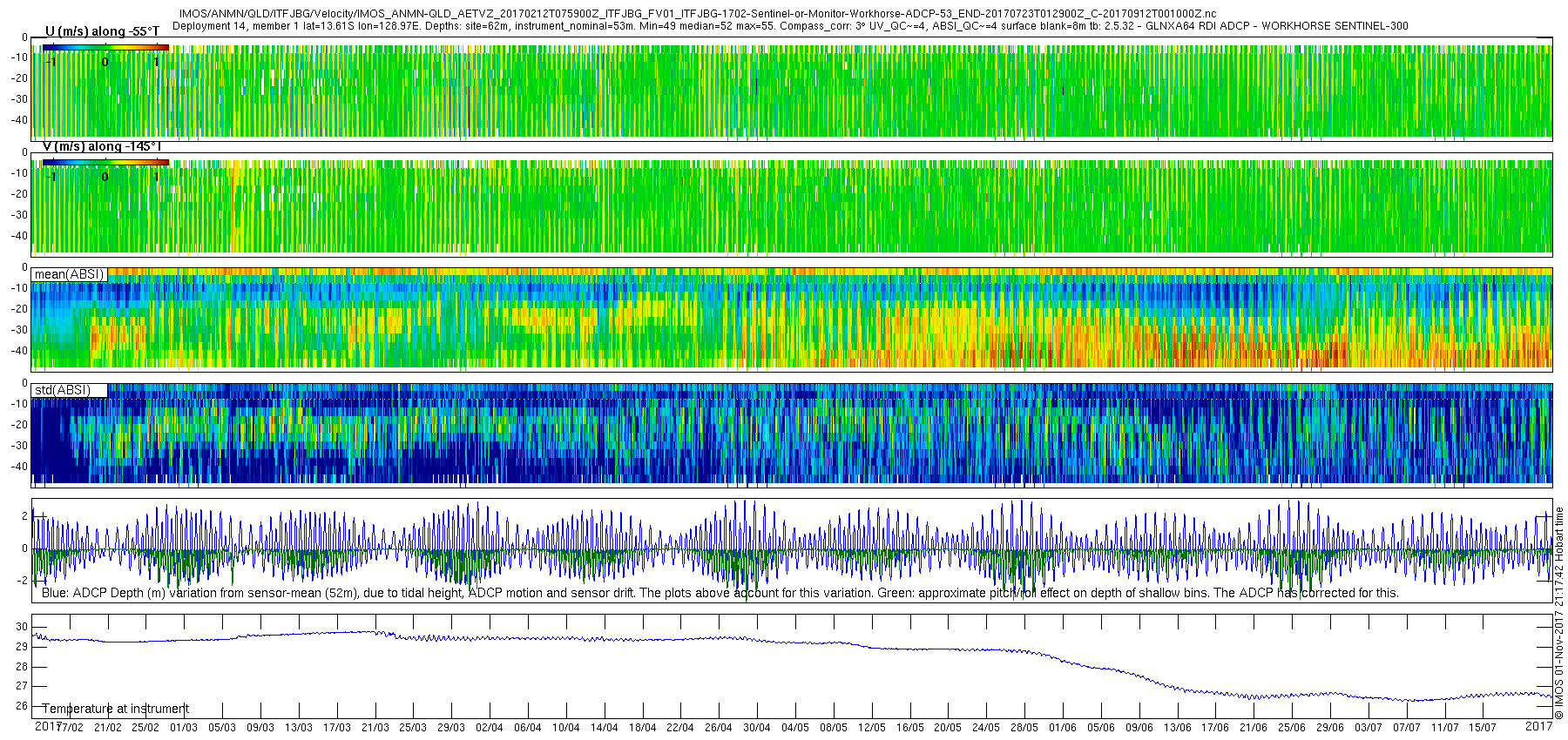Viewport: 1568px width, 740px height.
Task: Click the 15/07 date tick on time axis
Action: point(1483,728)
